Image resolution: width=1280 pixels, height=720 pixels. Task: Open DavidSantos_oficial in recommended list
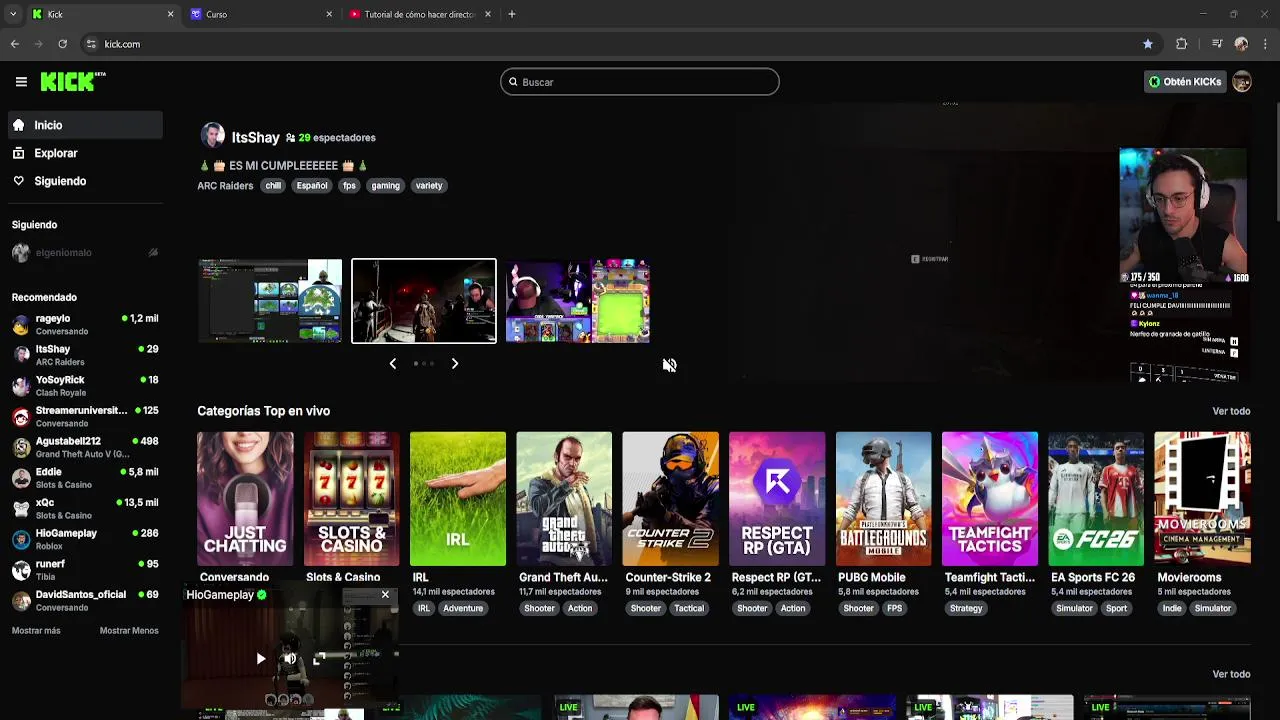coord(85,600)
